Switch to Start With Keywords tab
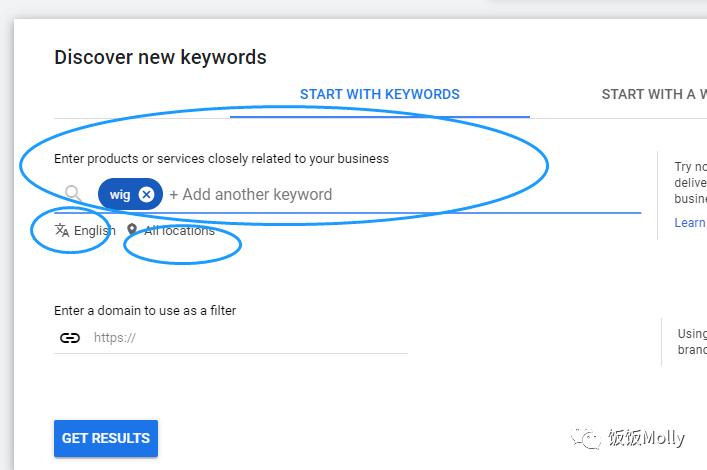707x470 pixels. coord(380,95)
